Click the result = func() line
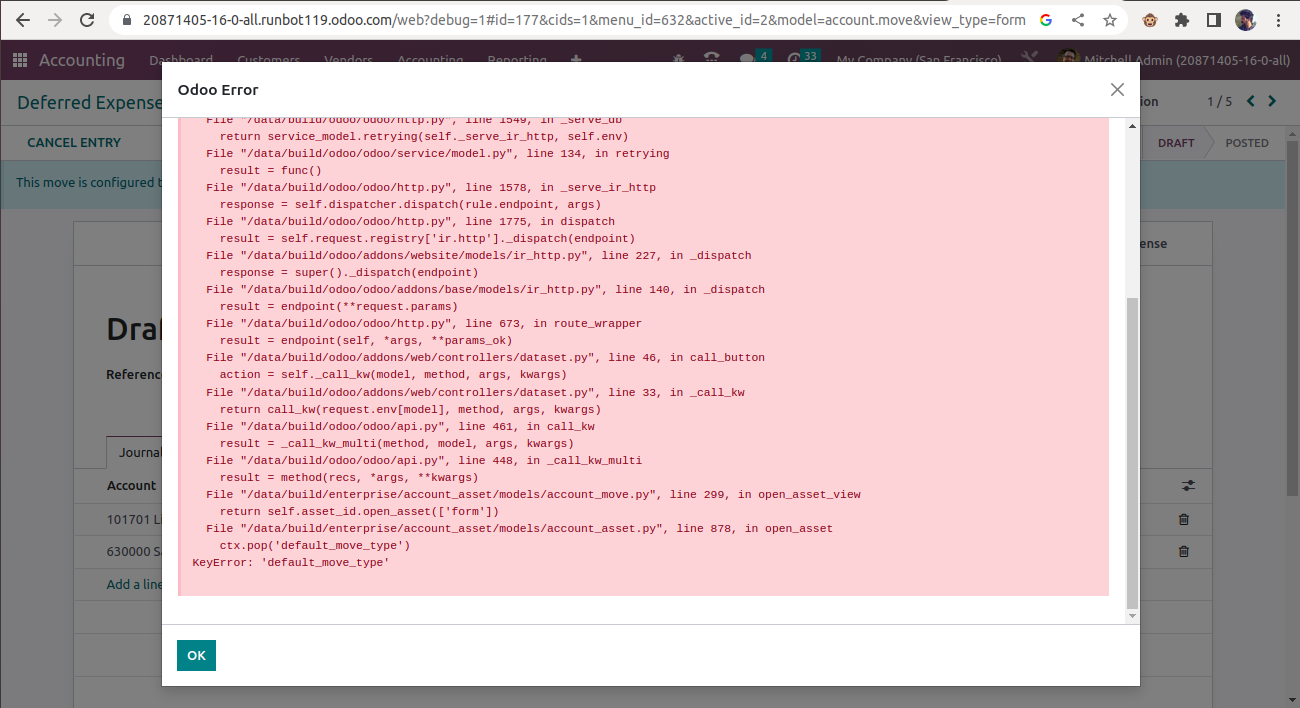 point(271,171)
